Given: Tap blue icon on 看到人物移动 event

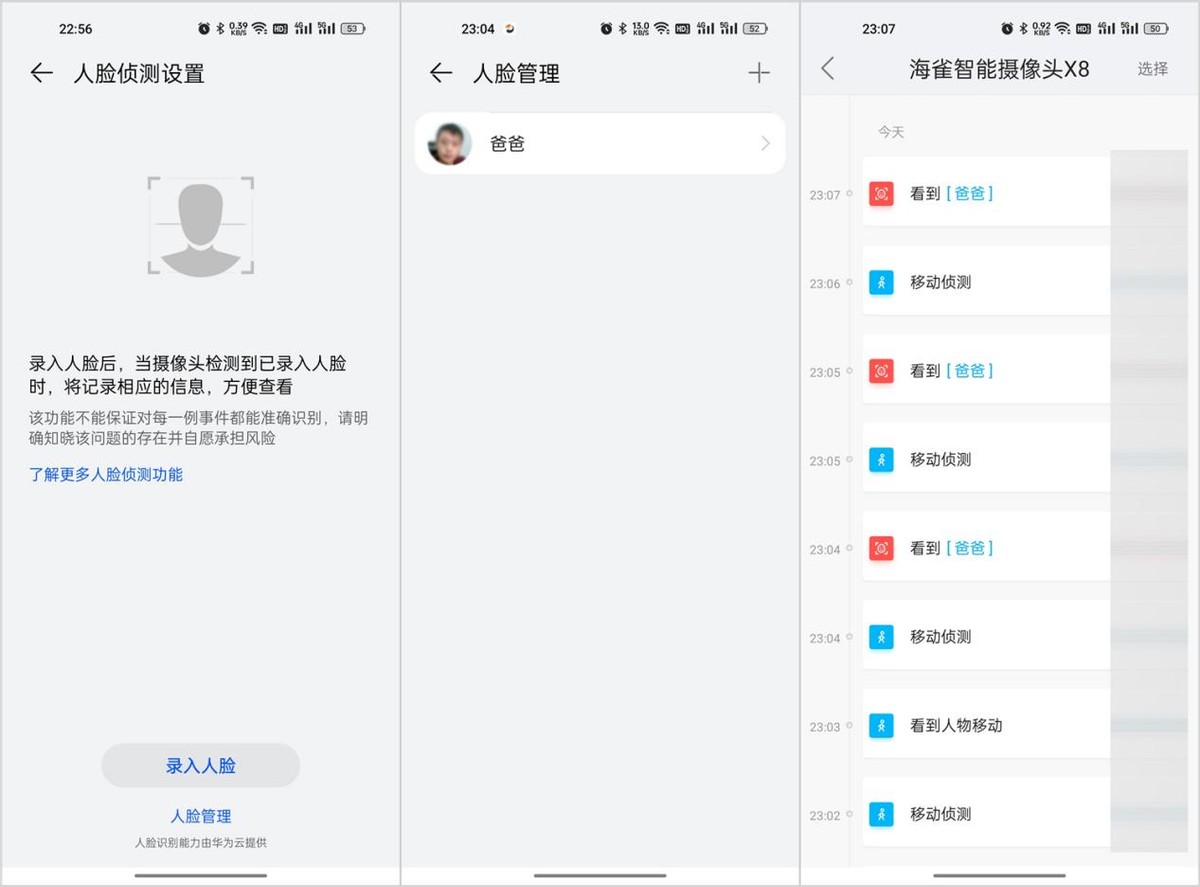Looking at the screenshot, I should click(x=881, y=725).
